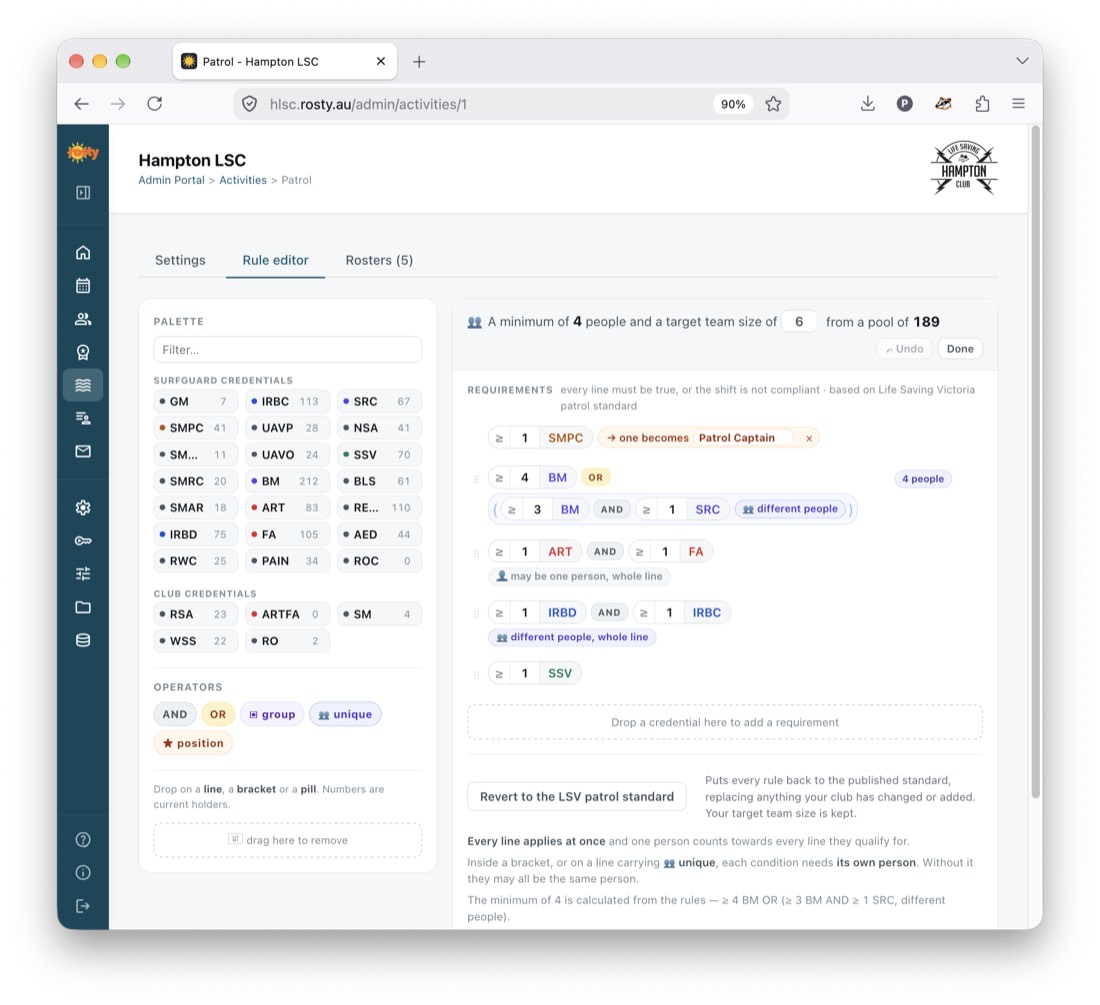Image resolution: width=1100 pixels, height=1005 pixels.
Task: Select the AND operator pill in the palette
Action: point(175,715)
